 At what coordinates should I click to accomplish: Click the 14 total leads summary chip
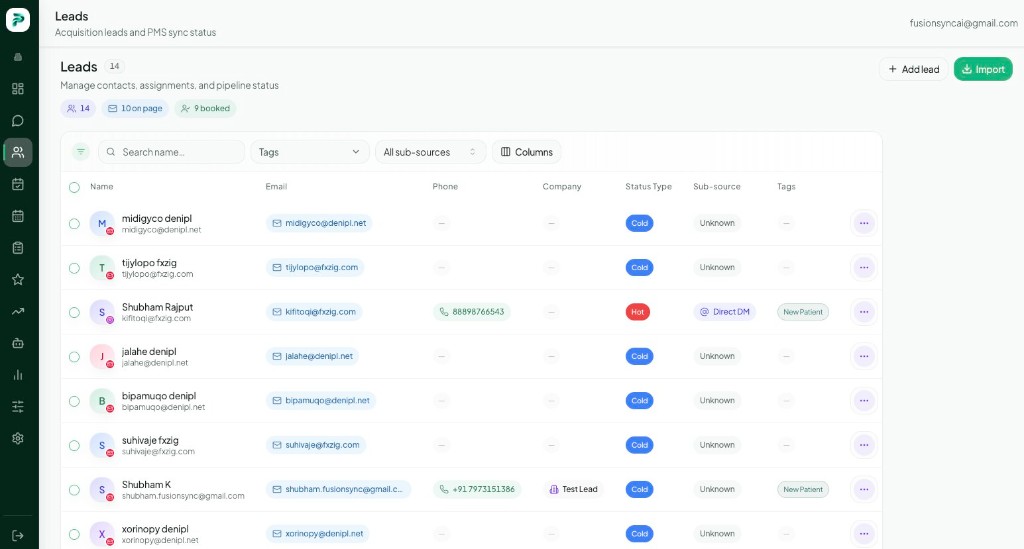(78, 108)
